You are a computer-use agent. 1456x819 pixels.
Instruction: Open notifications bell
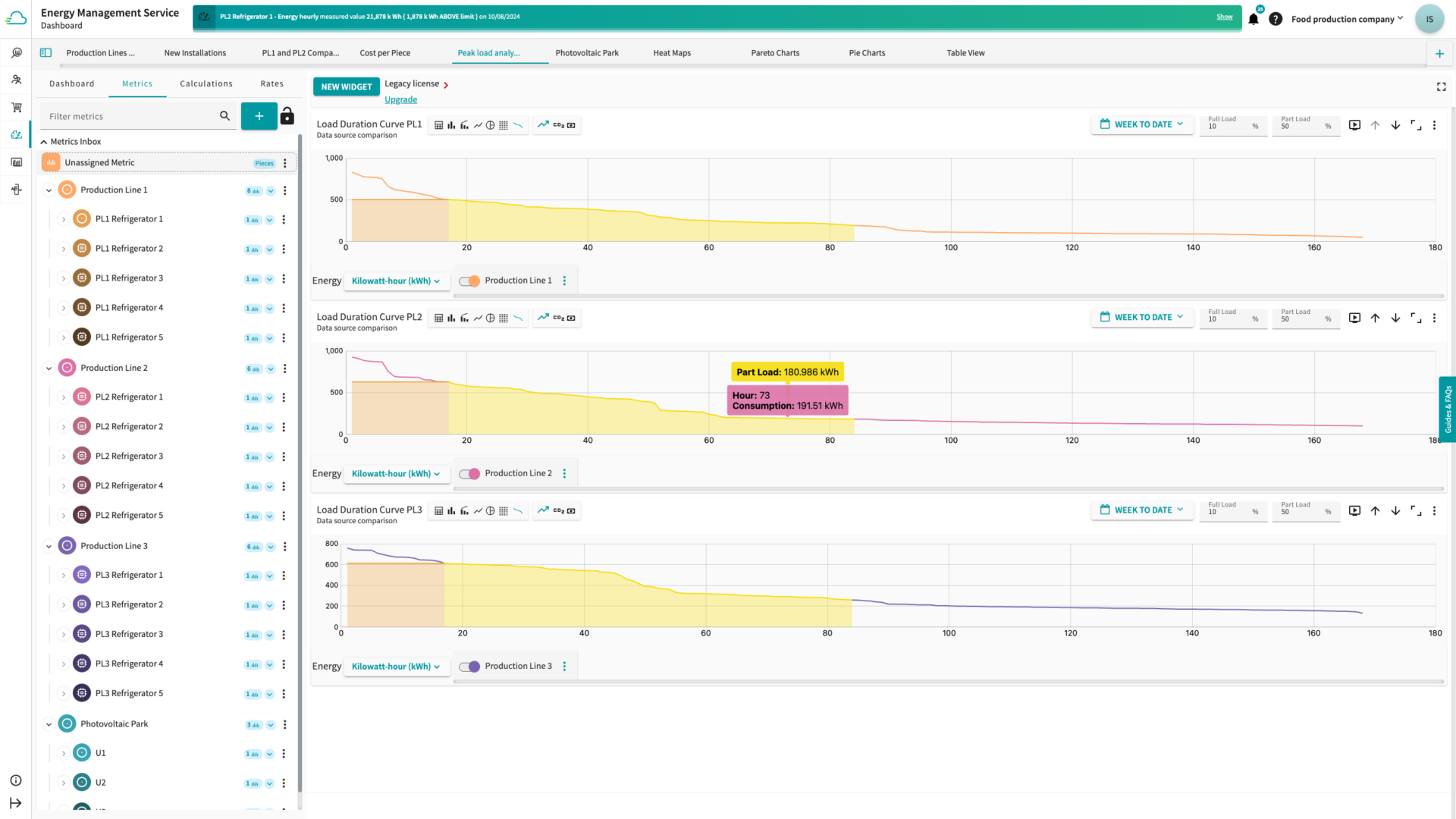click(x=1254, y=20)
